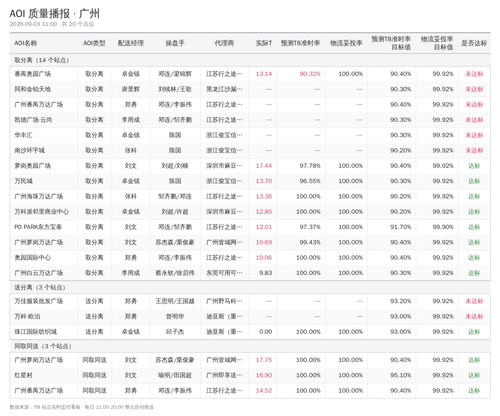Select the 'AOI名称' column header
The width and height of the screenshot is (500, 416).
[x=26, y=43]
